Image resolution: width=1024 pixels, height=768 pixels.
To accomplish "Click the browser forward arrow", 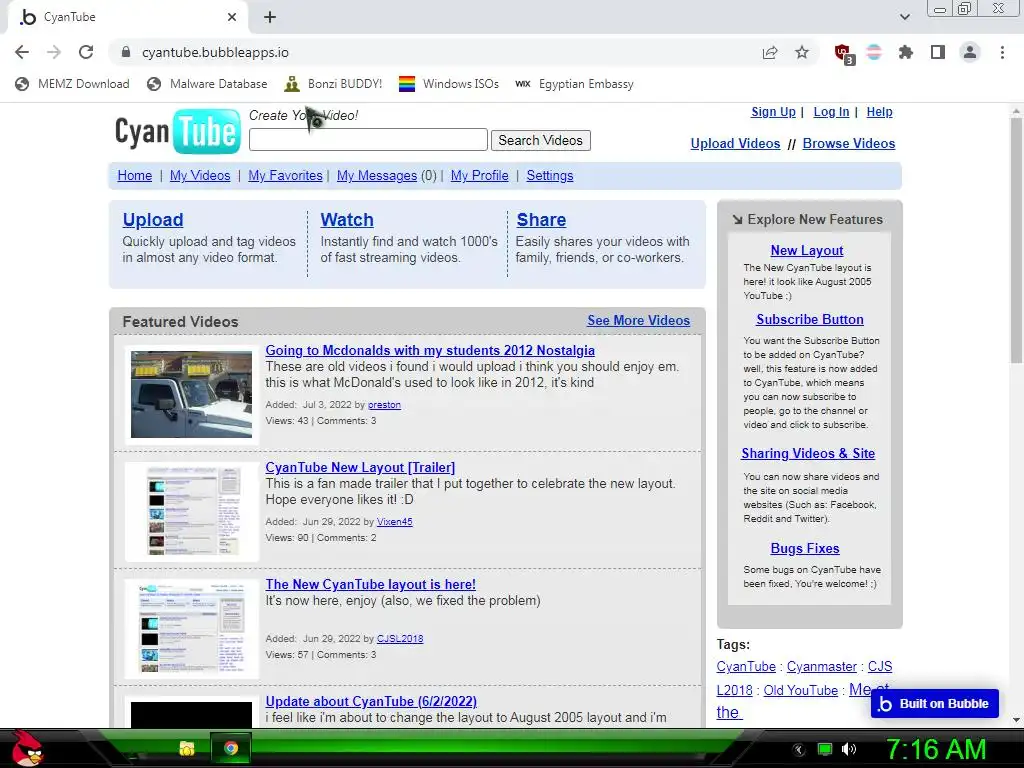I will (54, 52).
